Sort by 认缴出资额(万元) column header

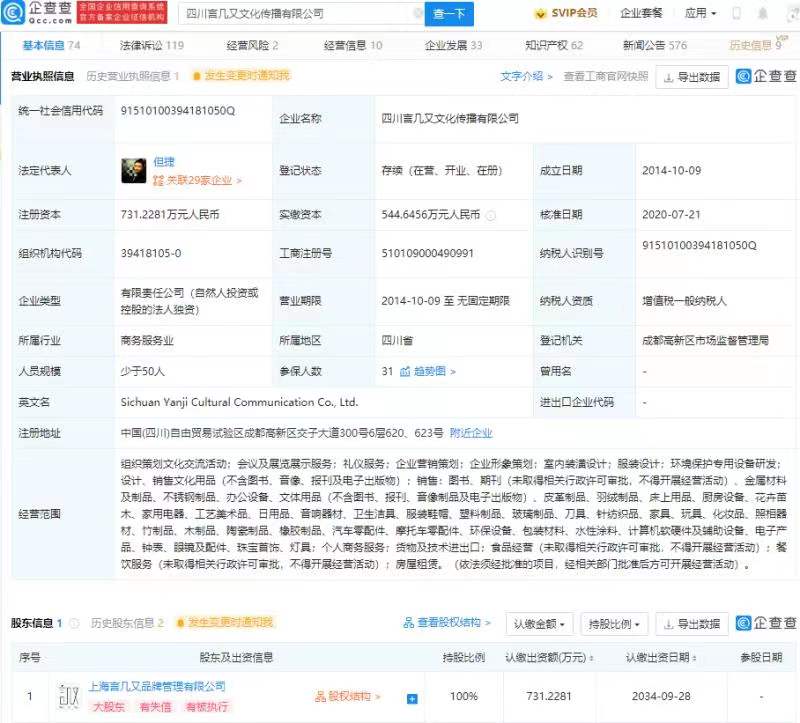click(x=549, y=657)
